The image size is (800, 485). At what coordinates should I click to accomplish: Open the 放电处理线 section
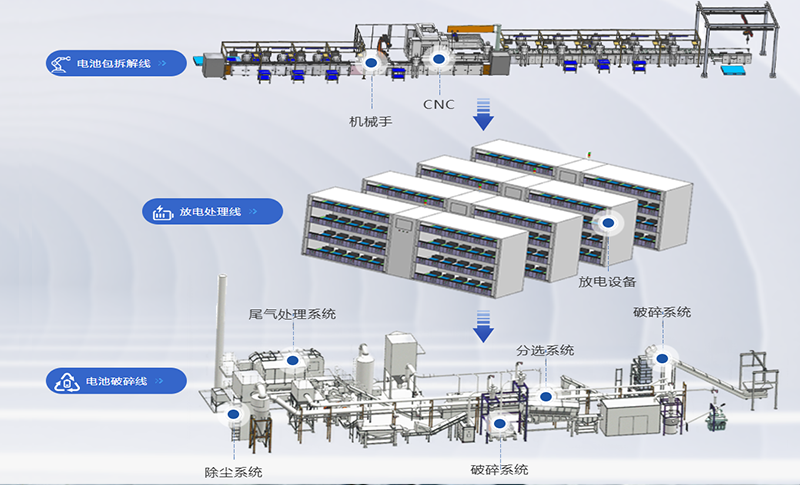[x=210, y=212]
